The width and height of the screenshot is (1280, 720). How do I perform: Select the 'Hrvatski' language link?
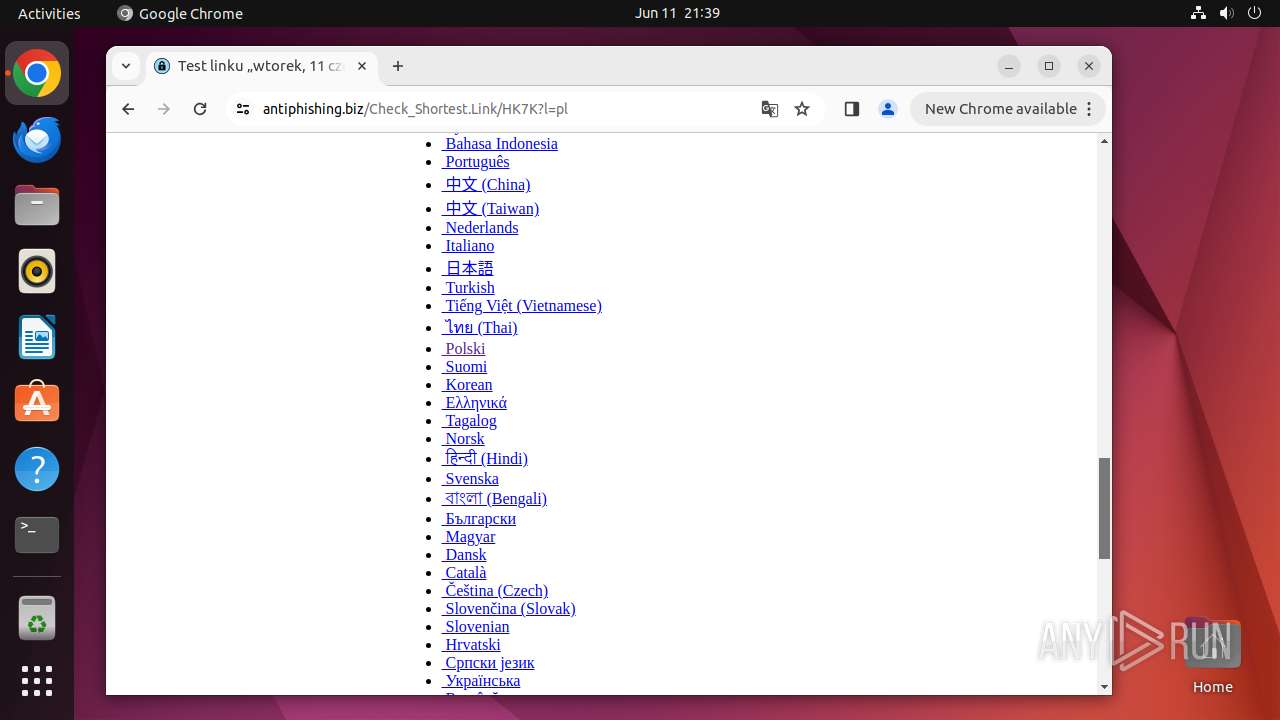[x=471, y=645]
